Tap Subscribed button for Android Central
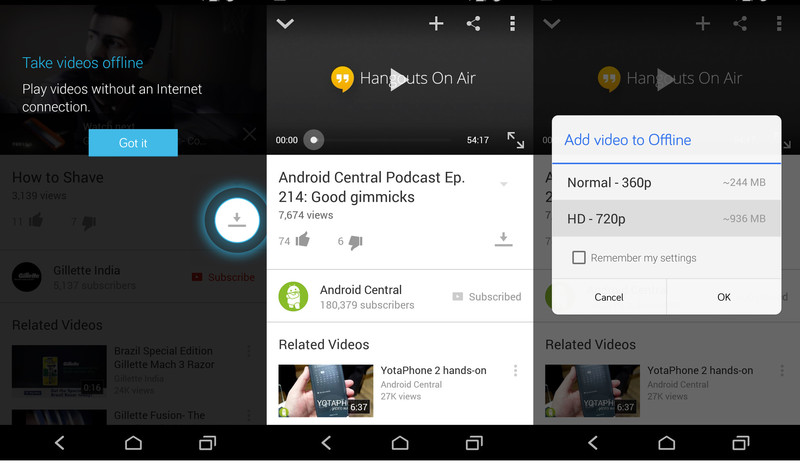This screenshot has height=474, width=800. coord(487,296)
